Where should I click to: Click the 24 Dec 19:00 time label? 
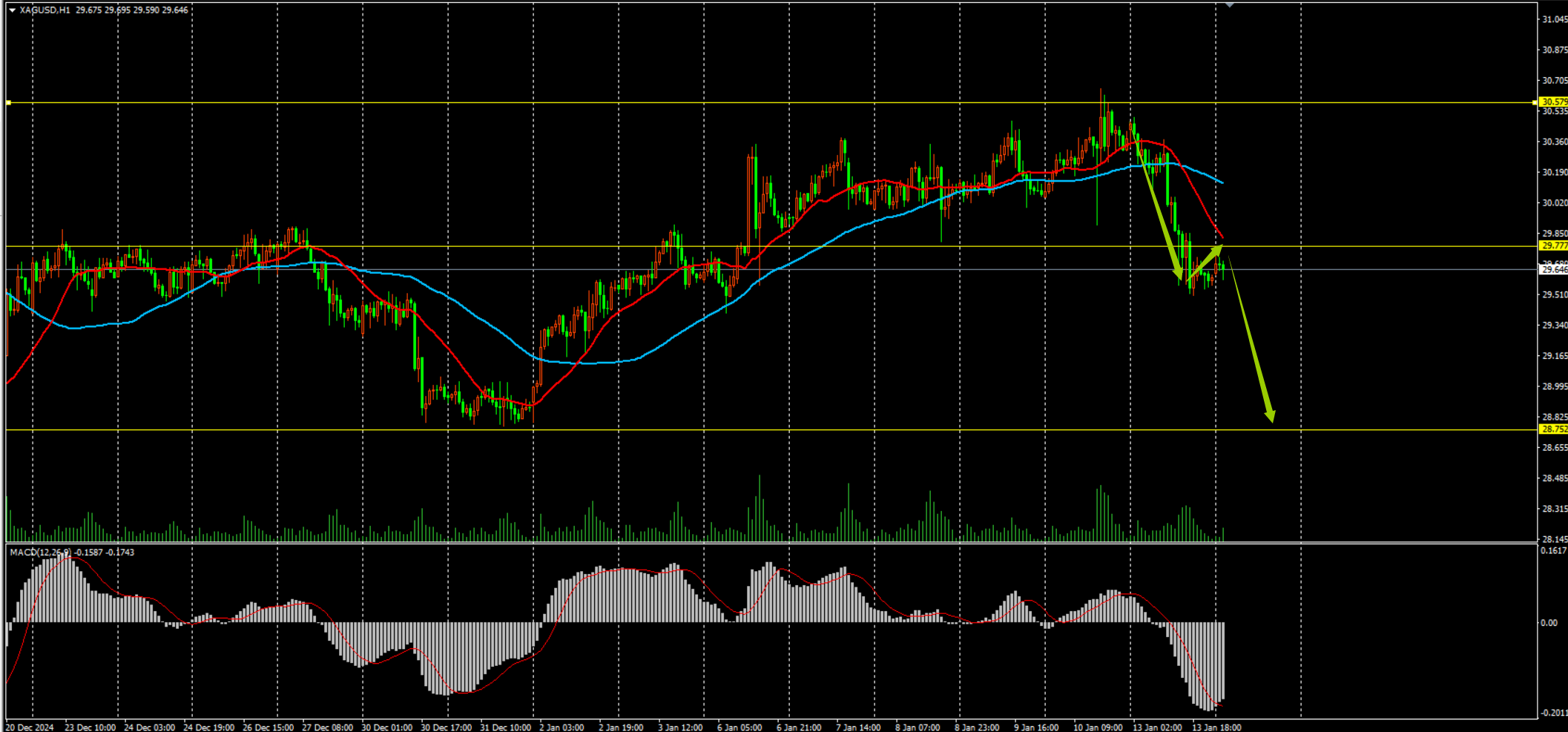(208, 728)
